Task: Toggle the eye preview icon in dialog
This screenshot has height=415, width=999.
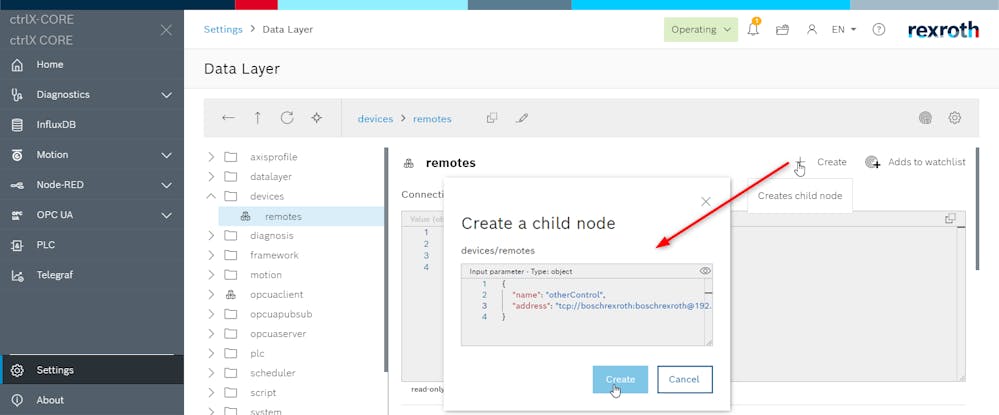Action: pos(705,271)
